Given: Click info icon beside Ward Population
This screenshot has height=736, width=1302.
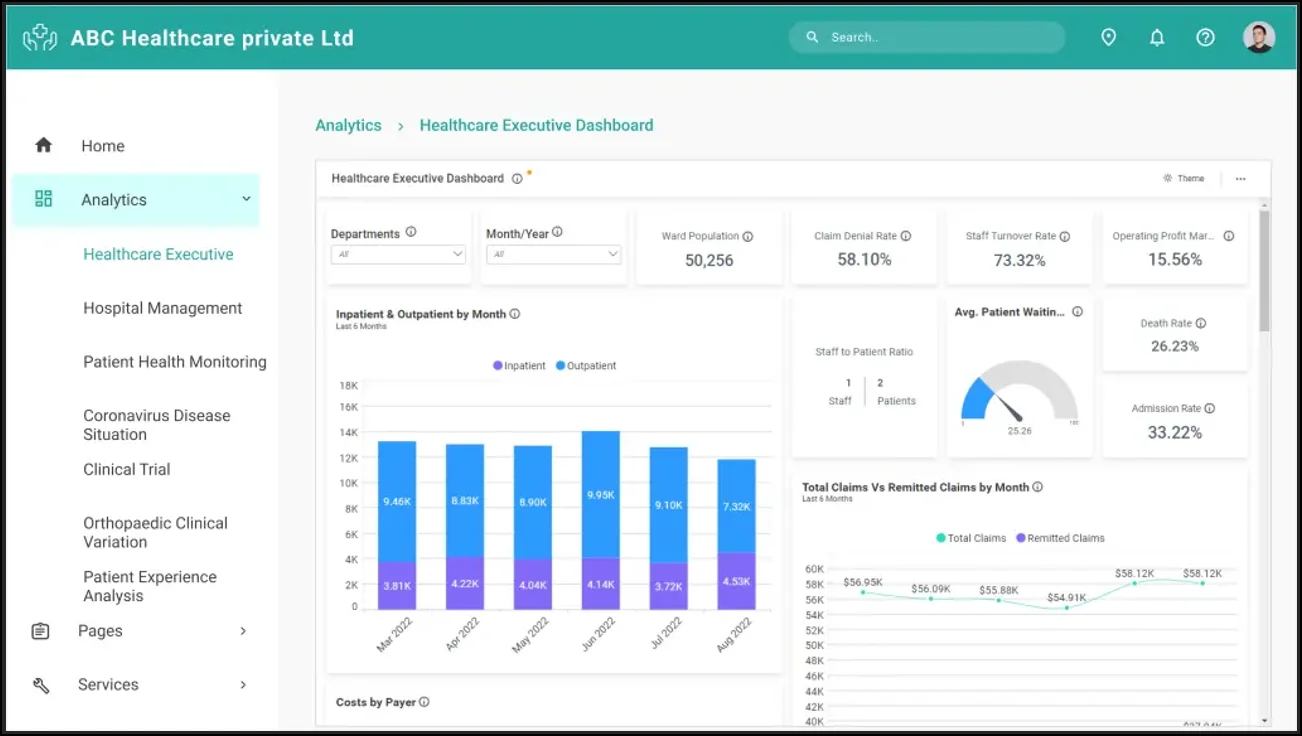Looking at the screenshot, I should click(x=748, y=237).
